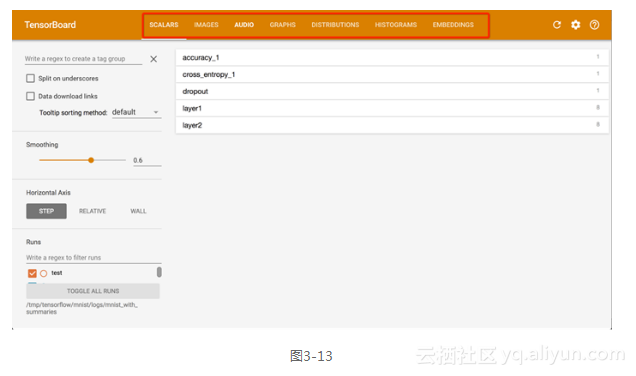
Task: Switch to the Images tab
Action: [206, 25]
